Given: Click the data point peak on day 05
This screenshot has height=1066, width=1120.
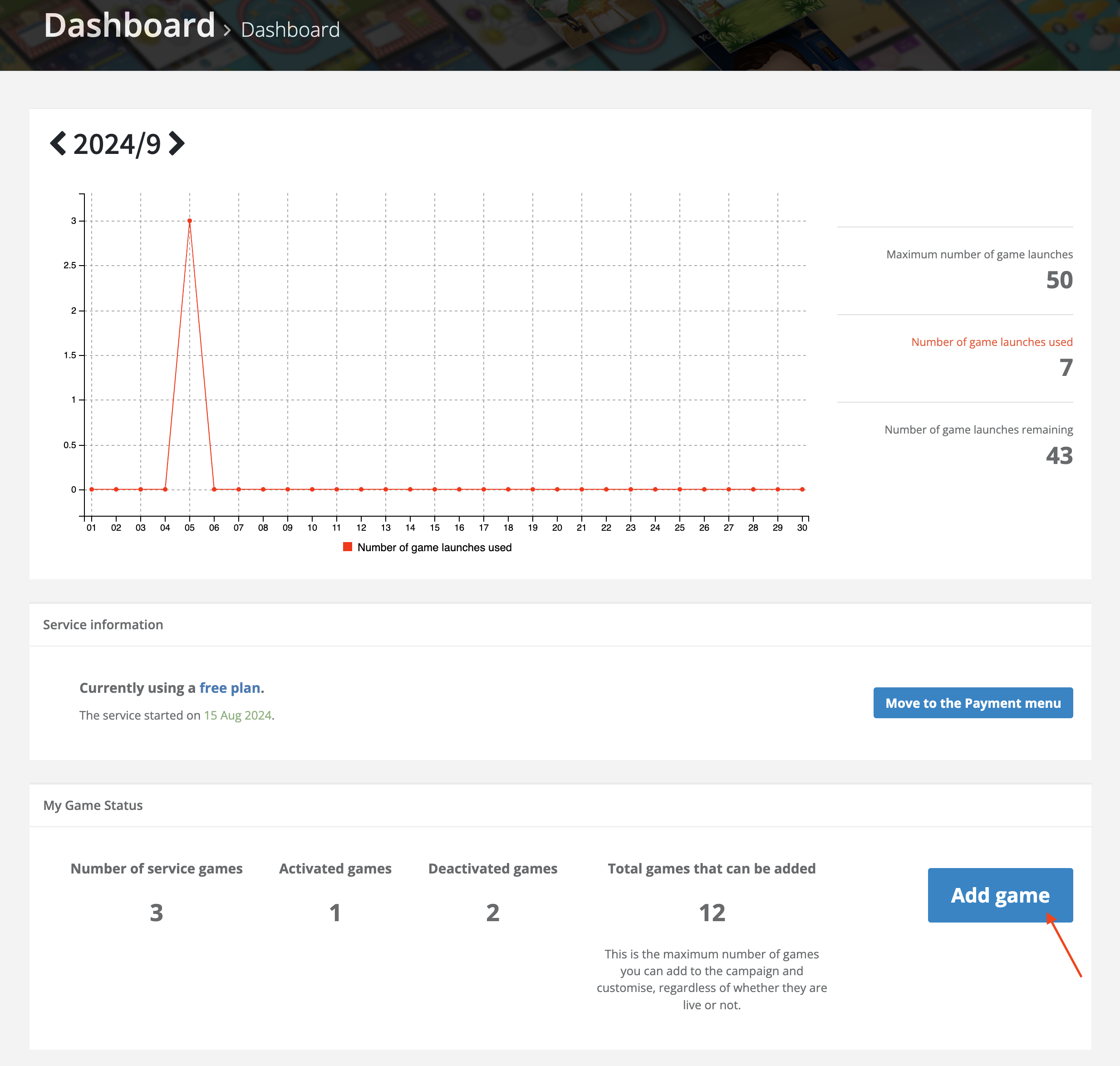Looking at the screenshot, I should [190, 221].
